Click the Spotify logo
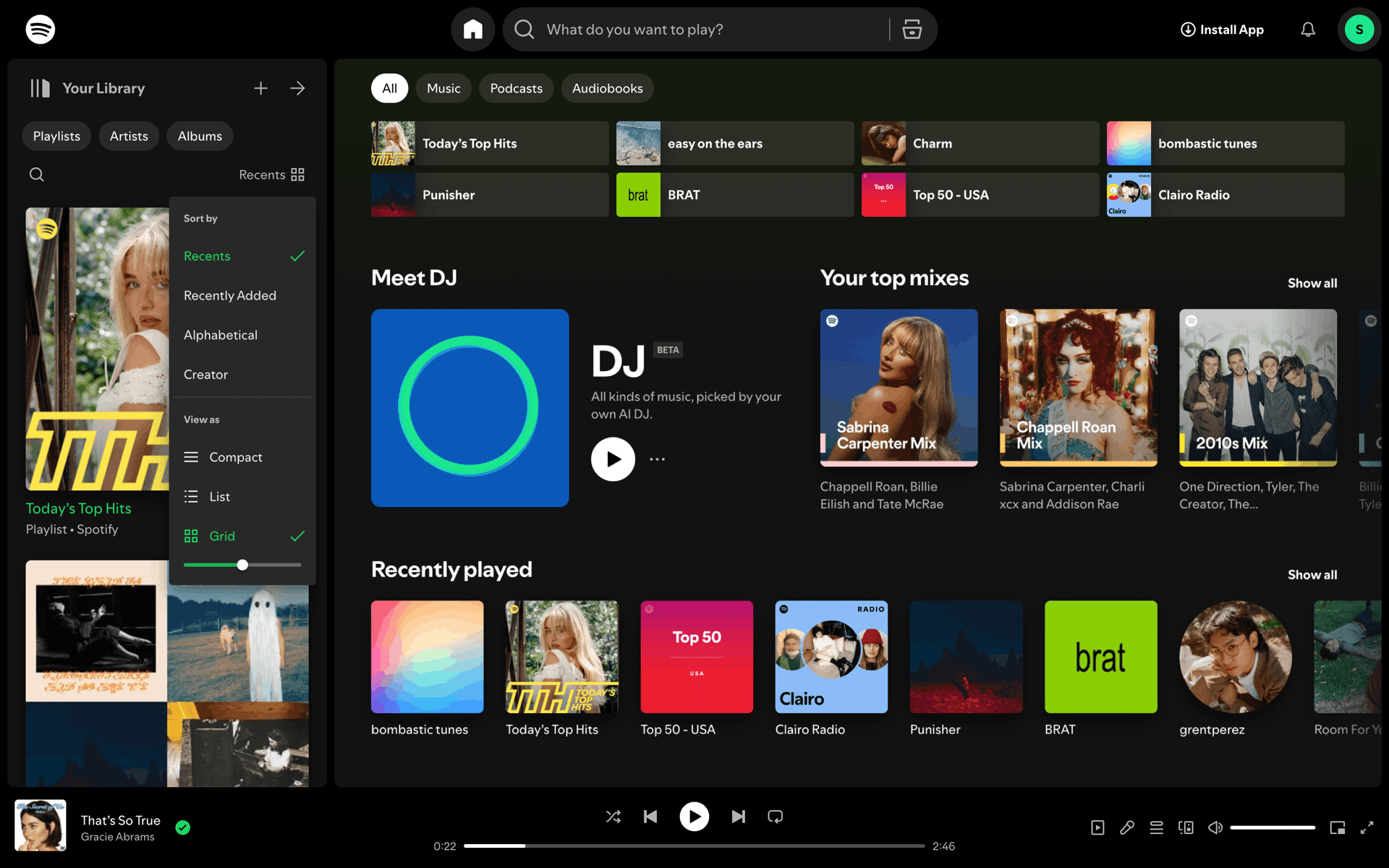The height and width of the screenshot is (868, 1389). pyautogui.click(x=41, y=30)
